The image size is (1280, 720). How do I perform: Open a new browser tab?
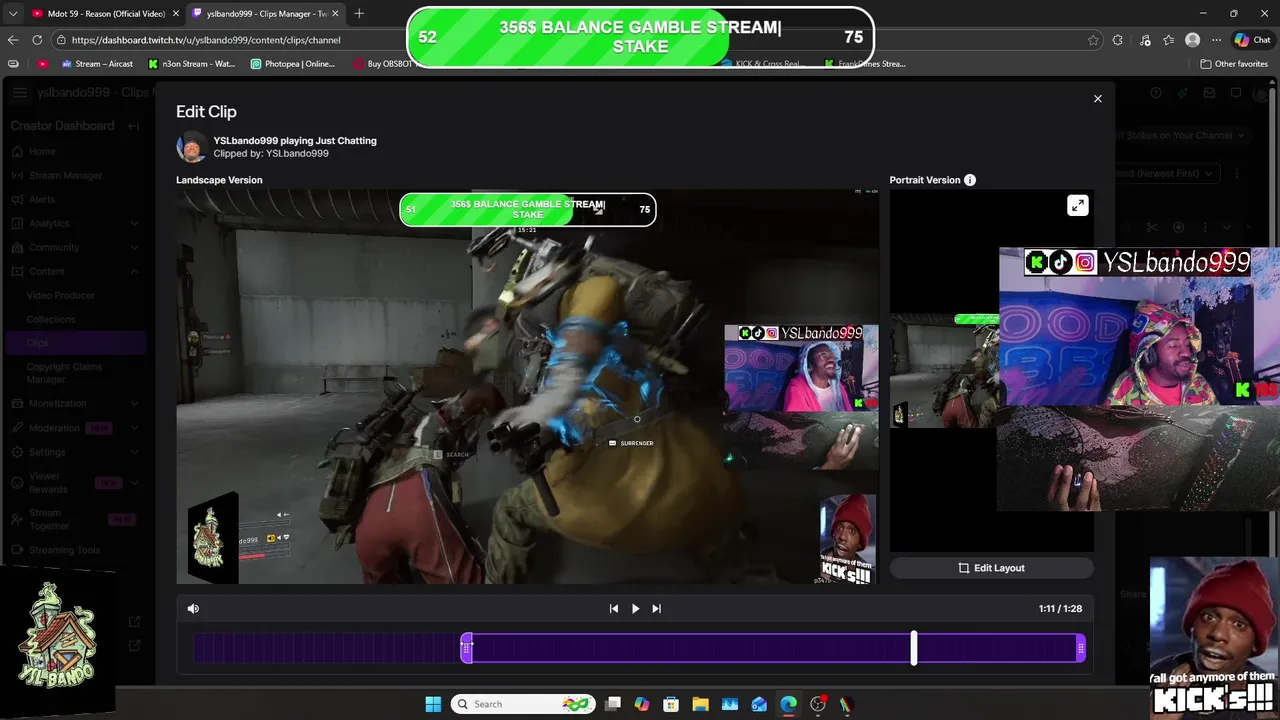[x=359, y=14]
